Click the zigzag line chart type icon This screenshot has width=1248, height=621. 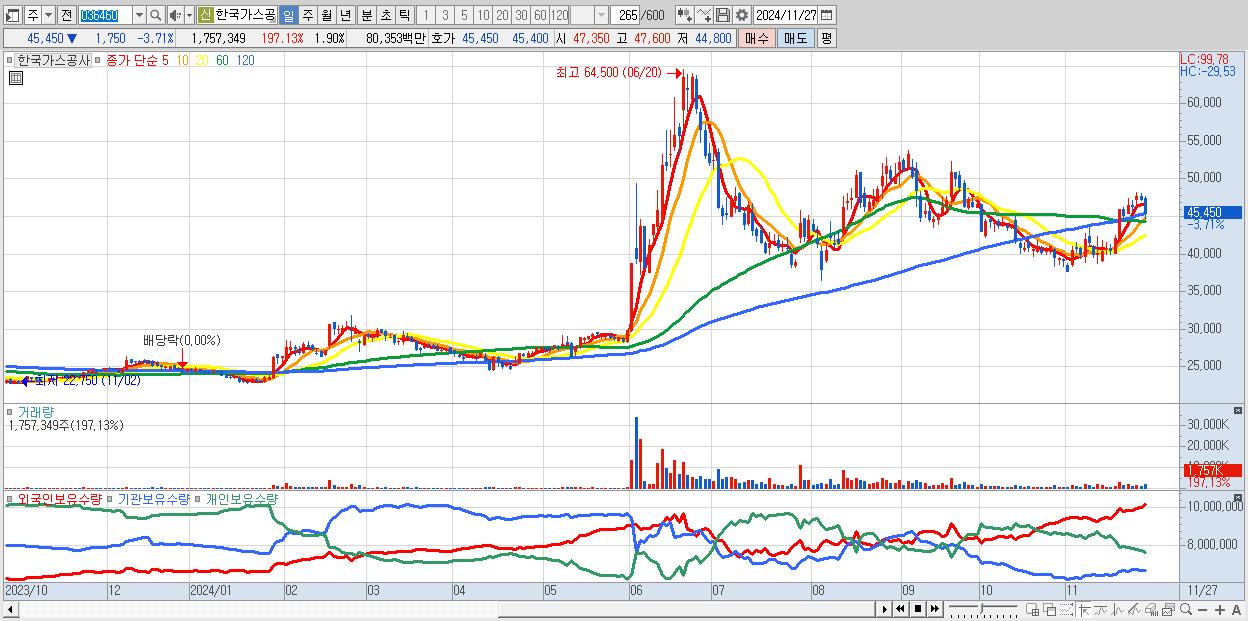[1118, 609]
